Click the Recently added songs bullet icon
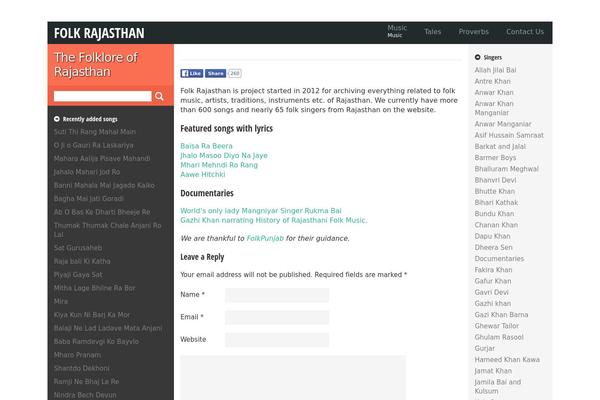This screenshot has width=600, height=400. click(57, 119)
